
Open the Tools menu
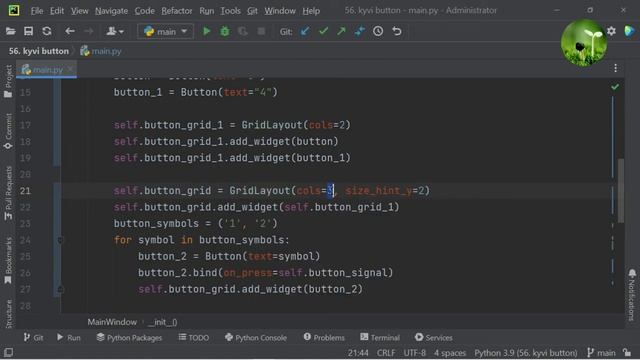tap(231, 11)
